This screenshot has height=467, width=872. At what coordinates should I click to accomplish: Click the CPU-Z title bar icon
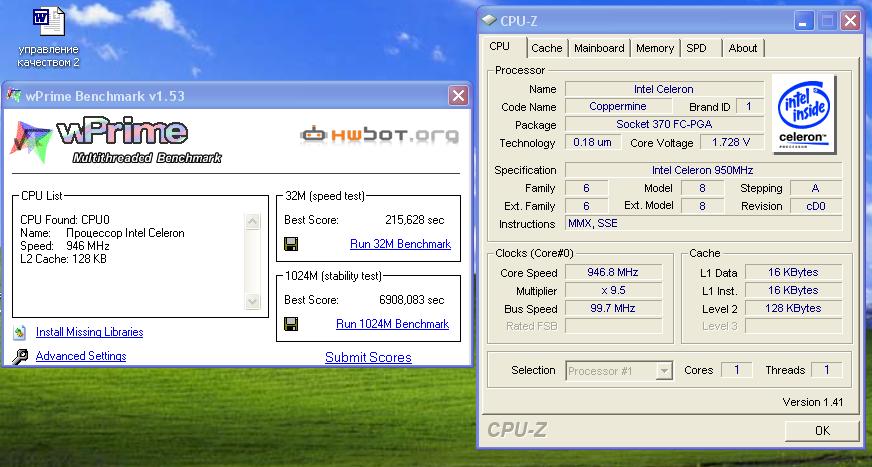click(489, 21)
